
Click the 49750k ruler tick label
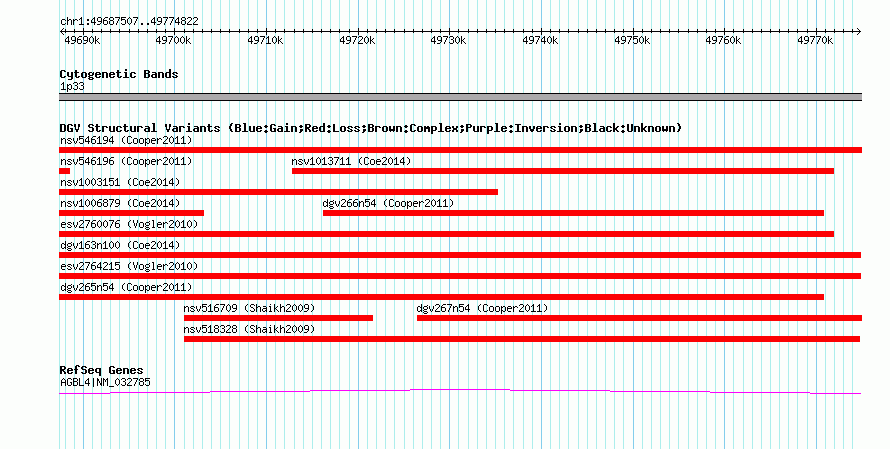point(632,40)
